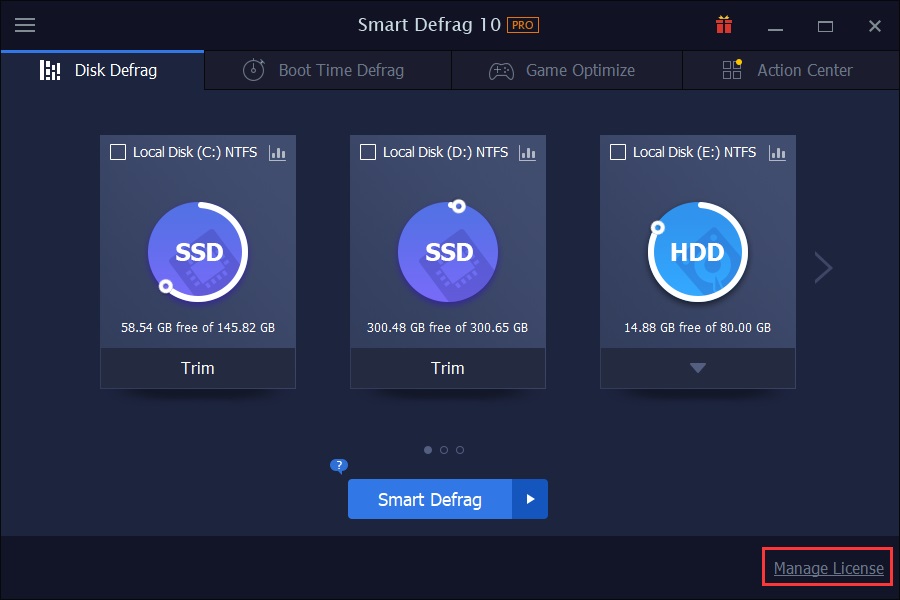The height and width of the screenshot is (600, 900).
Task: Check the Local Disk (D:) checkbox
Action: point(367,152)
